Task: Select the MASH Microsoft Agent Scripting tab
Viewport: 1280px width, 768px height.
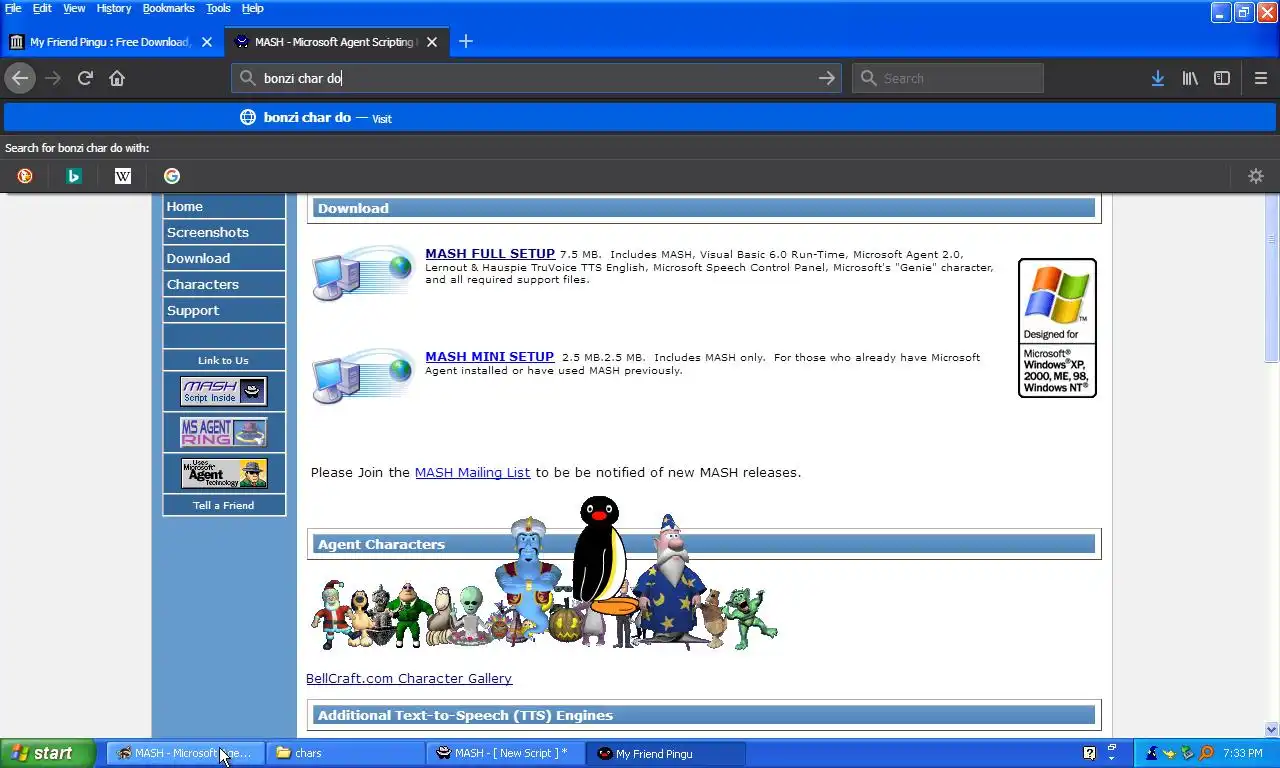Action: click(x=335, y=42)
